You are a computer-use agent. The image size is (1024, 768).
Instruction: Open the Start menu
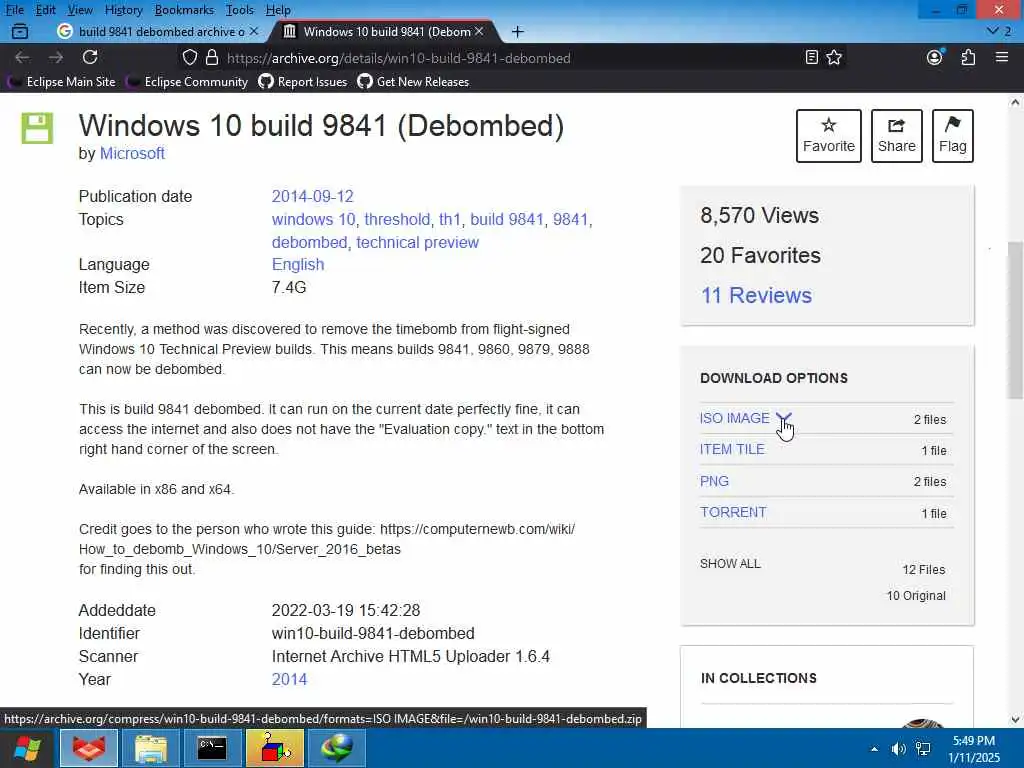click(27, 748)
